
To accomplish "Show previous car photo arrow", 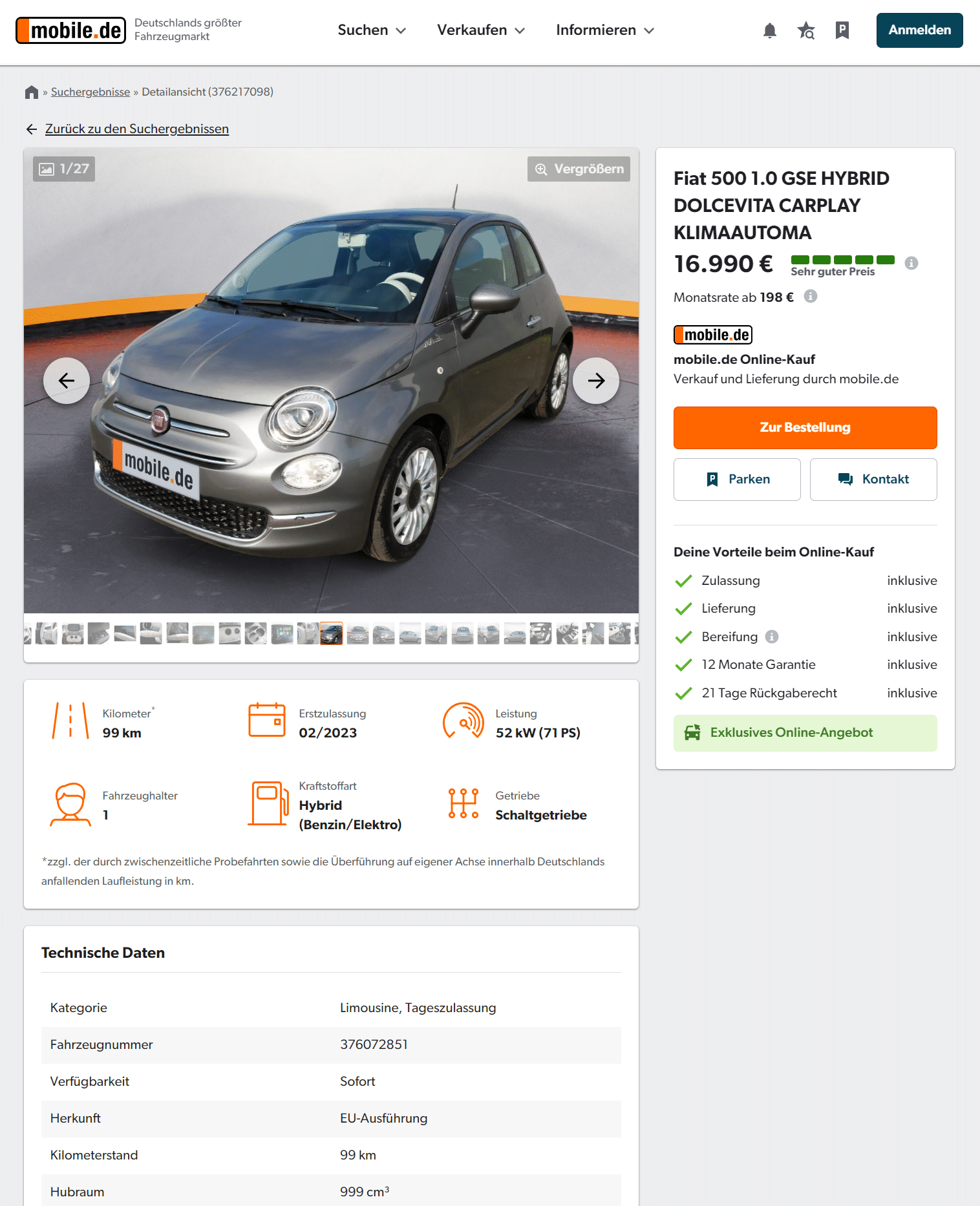I will [x=67, y=381].
